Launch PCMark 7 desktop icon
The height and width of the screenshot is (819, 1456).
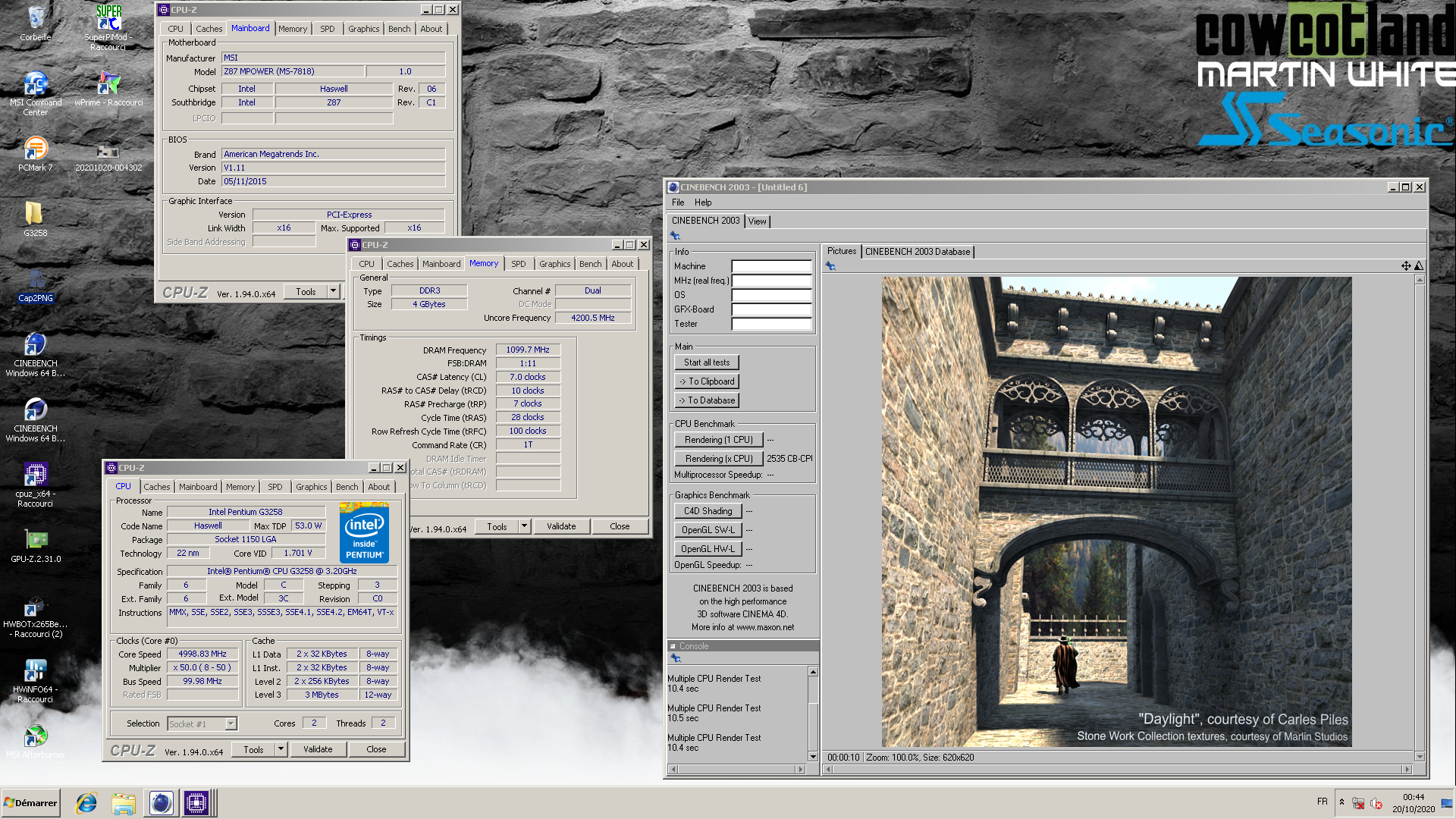coord(36,154)
